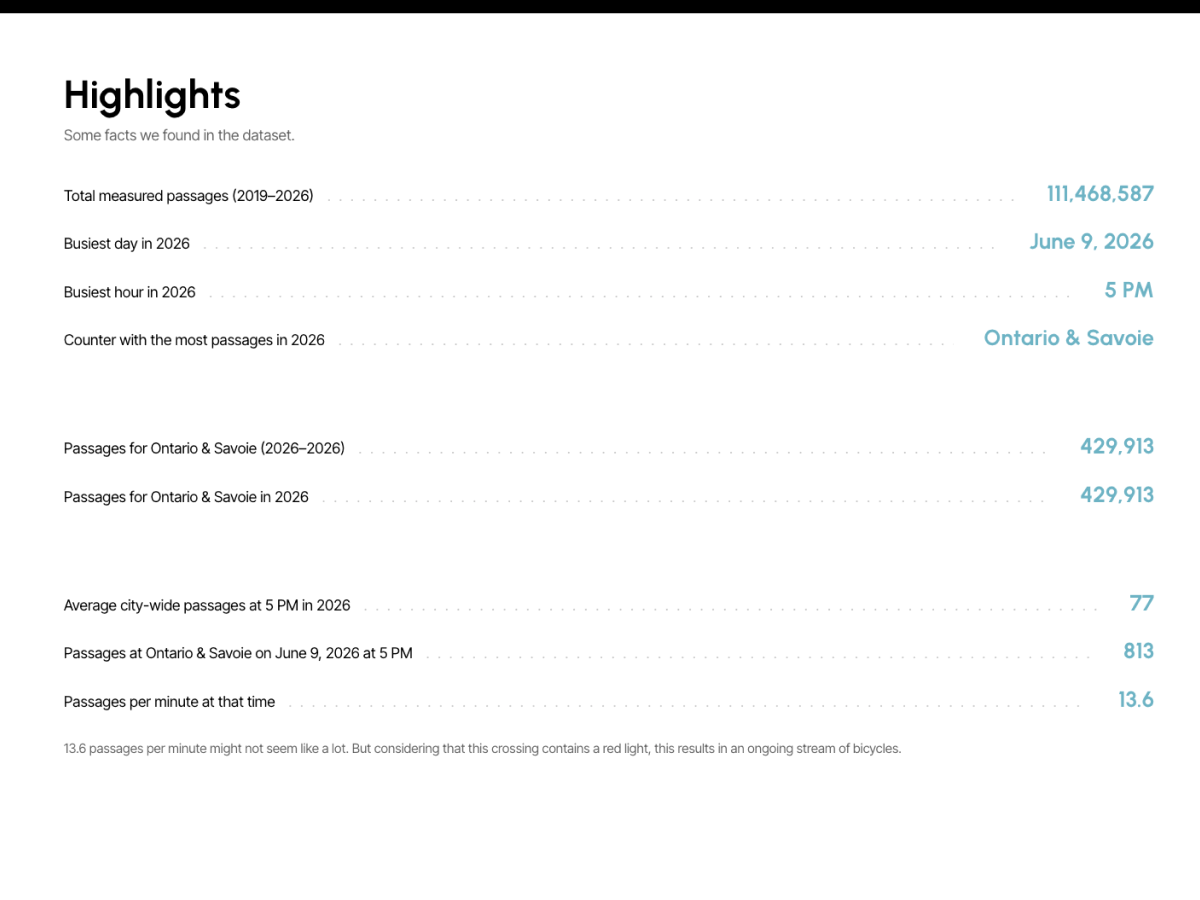The width and height of the screenshot is (1200, 900).
Task: Click the busiest hour value 5 PM
Action: tap(1129, 290)
